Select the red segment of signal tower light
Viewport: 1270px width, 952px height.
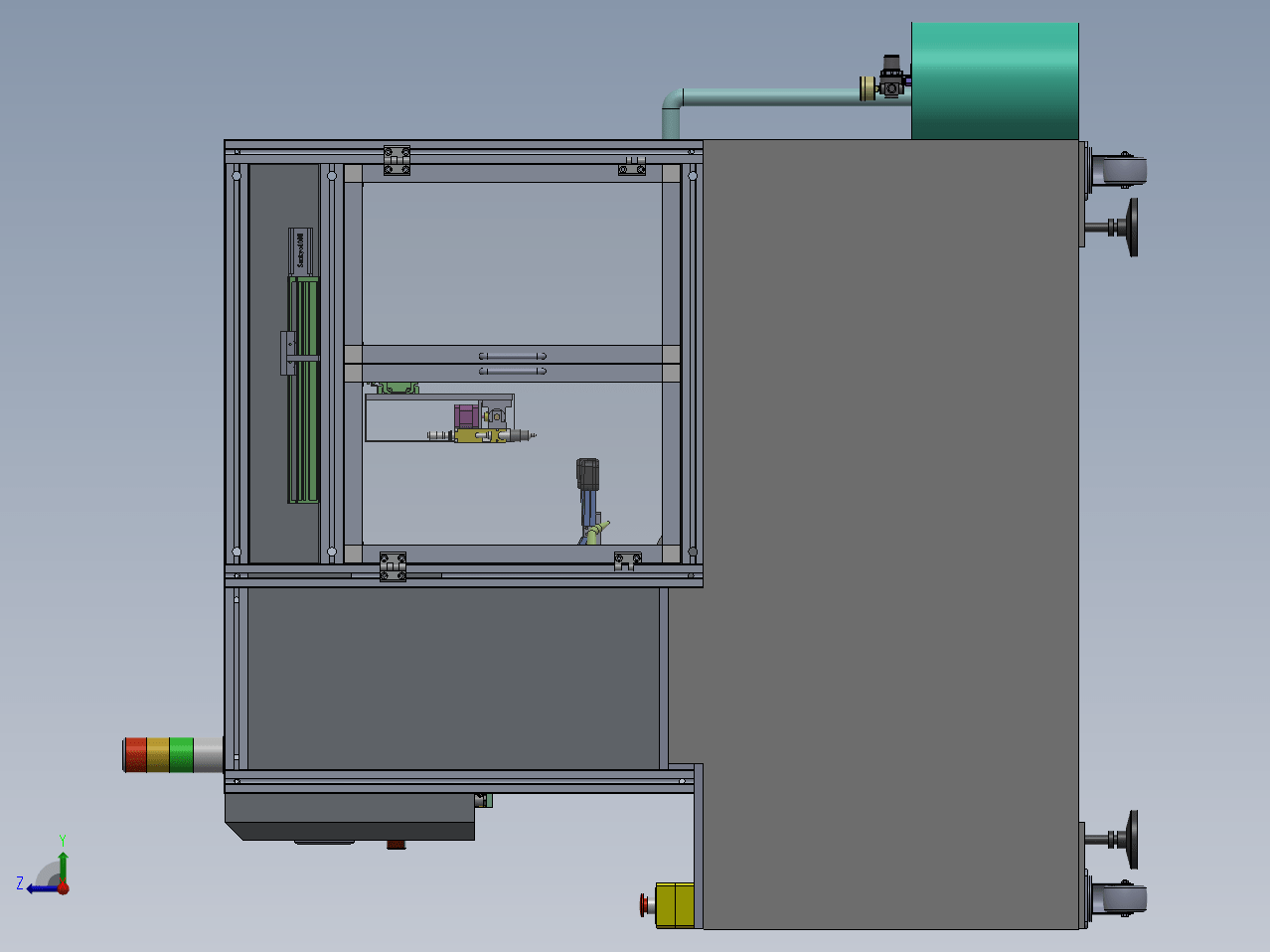pyautogui.click(x=135, y=754)
